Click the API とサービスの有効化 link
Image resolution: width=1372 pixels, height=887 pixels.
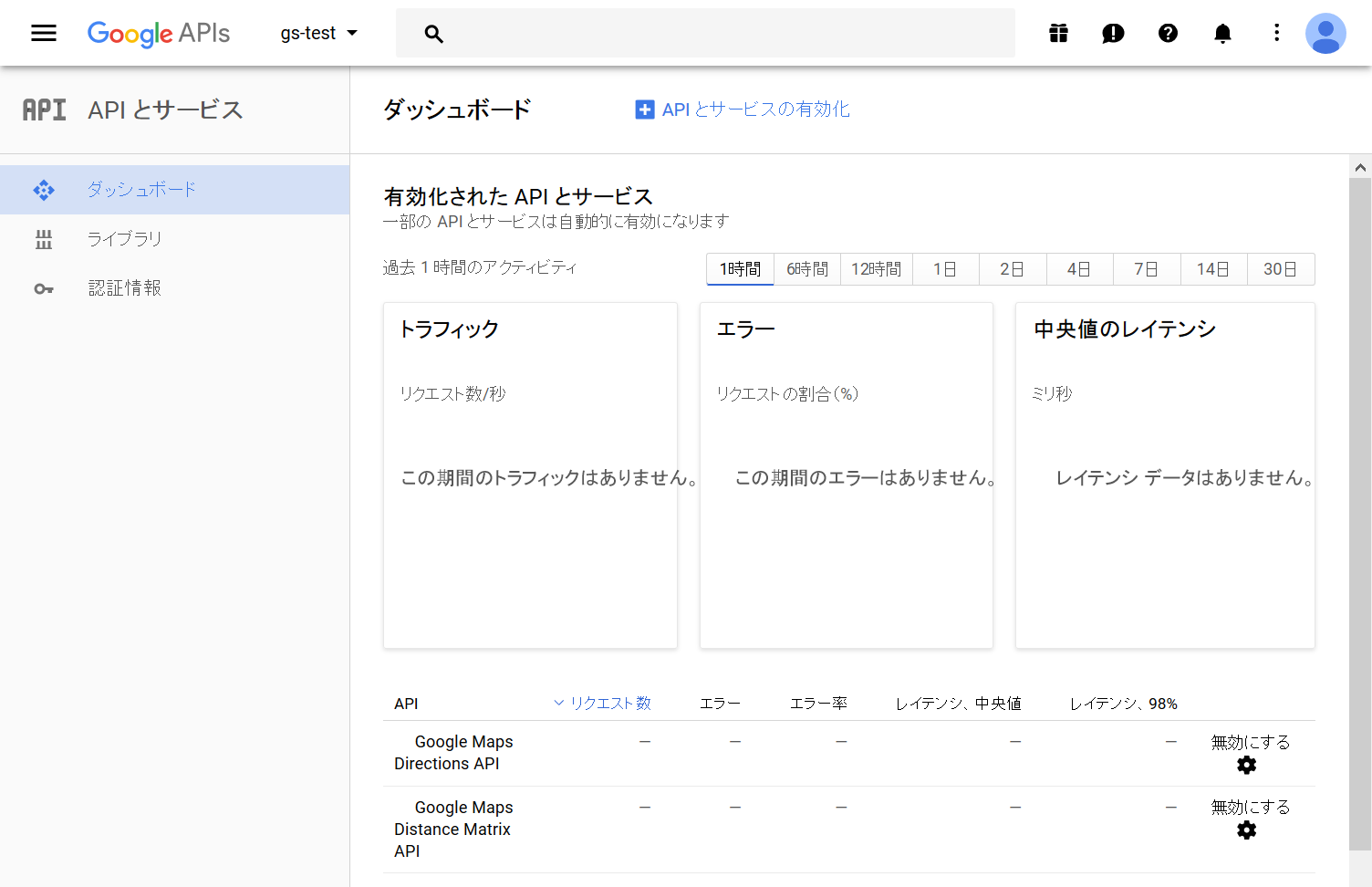756,110
